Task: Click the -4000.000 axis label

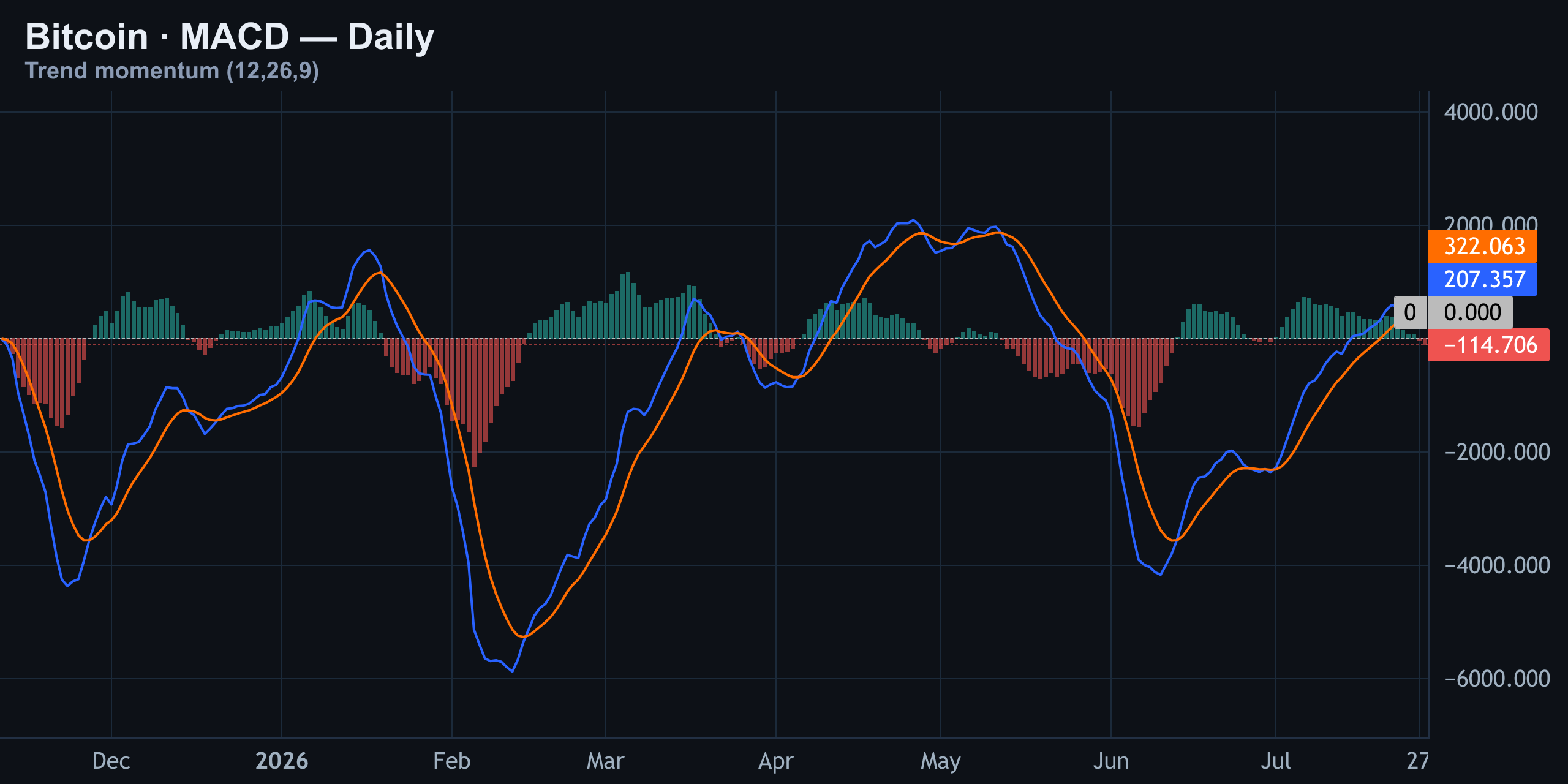Action: click(1497, 565)
